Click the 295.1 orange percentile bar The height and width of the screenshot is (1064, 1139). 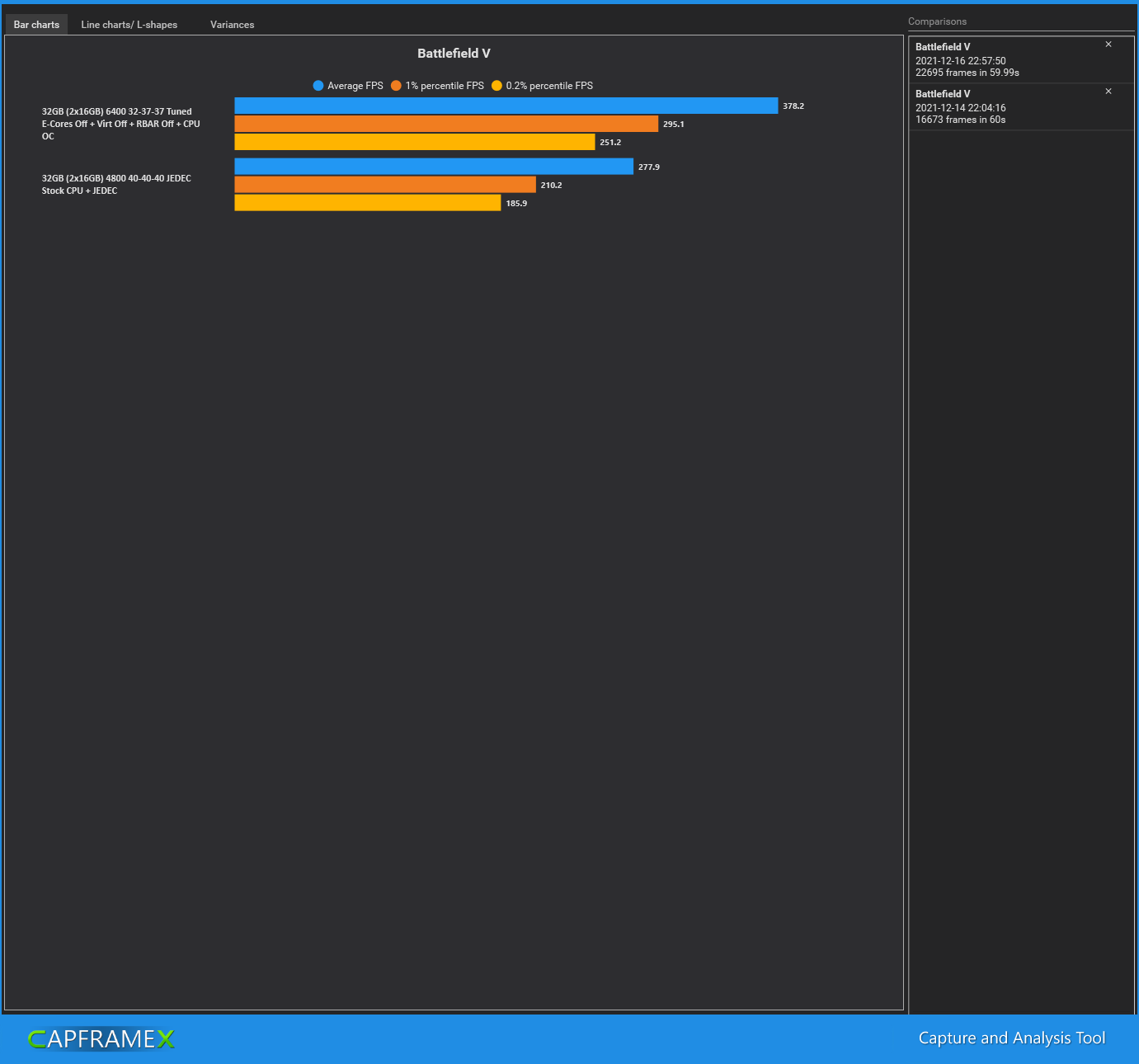tap(446, 124)
